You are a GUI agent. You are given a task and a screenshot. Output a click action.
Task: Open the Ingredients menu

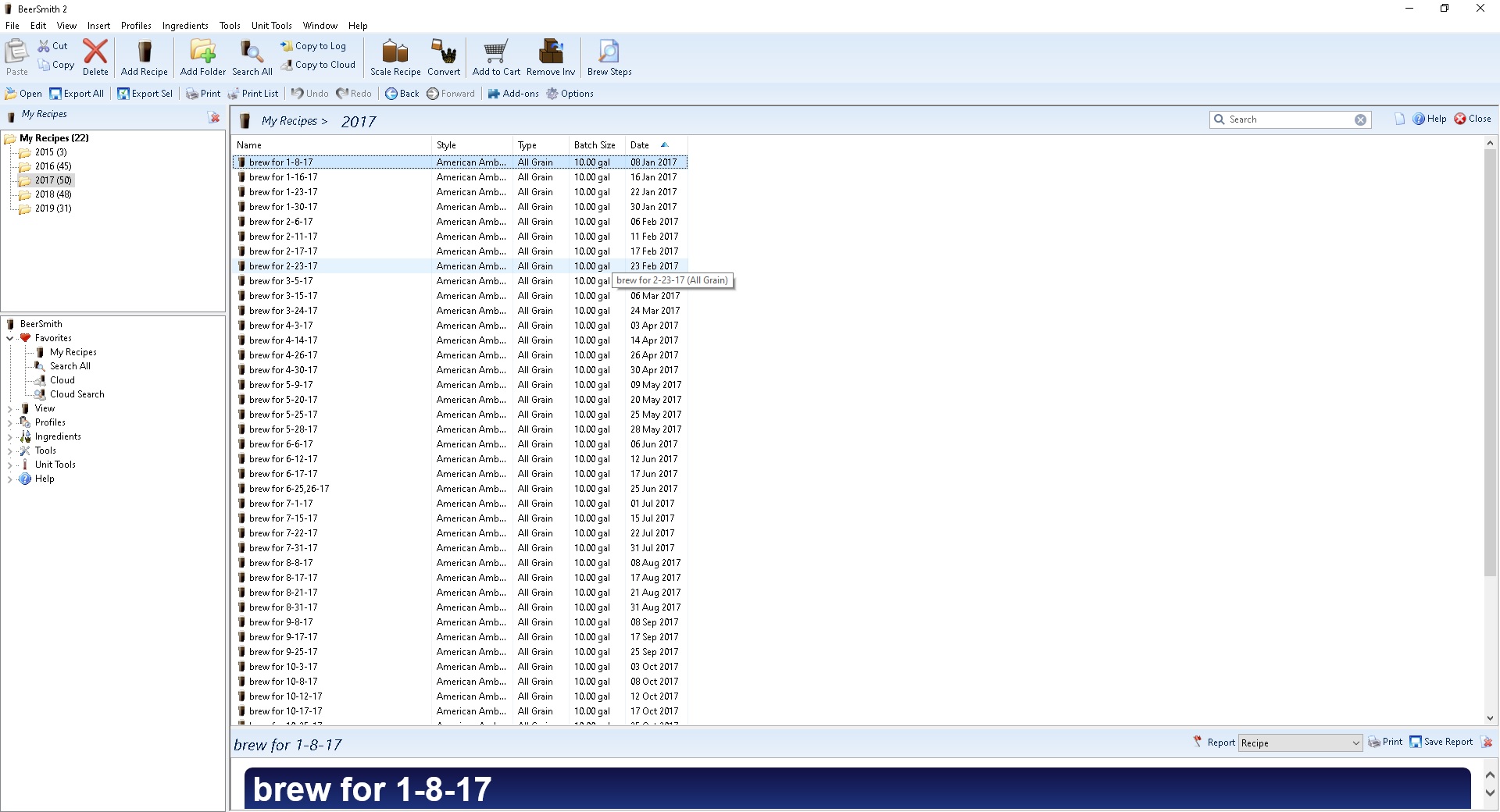coord(185,26)
